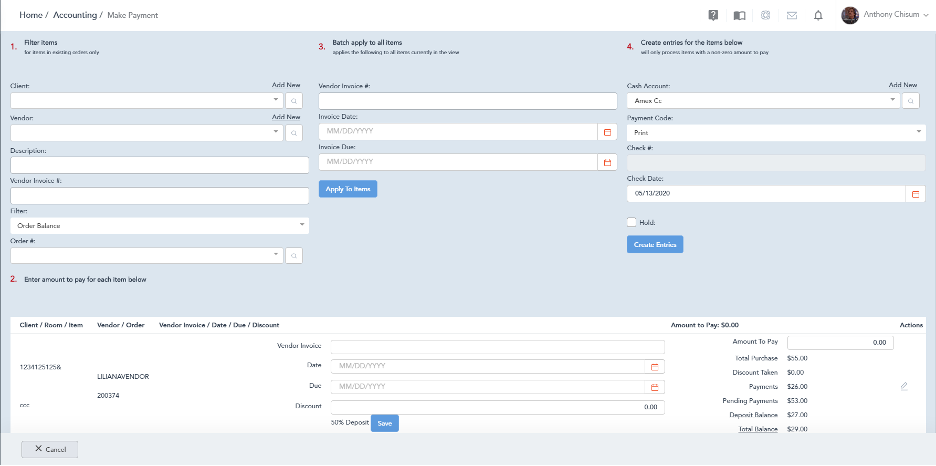Click the Apply To Items button
This screenshot has width=936, height=466.
click(348, 189)
